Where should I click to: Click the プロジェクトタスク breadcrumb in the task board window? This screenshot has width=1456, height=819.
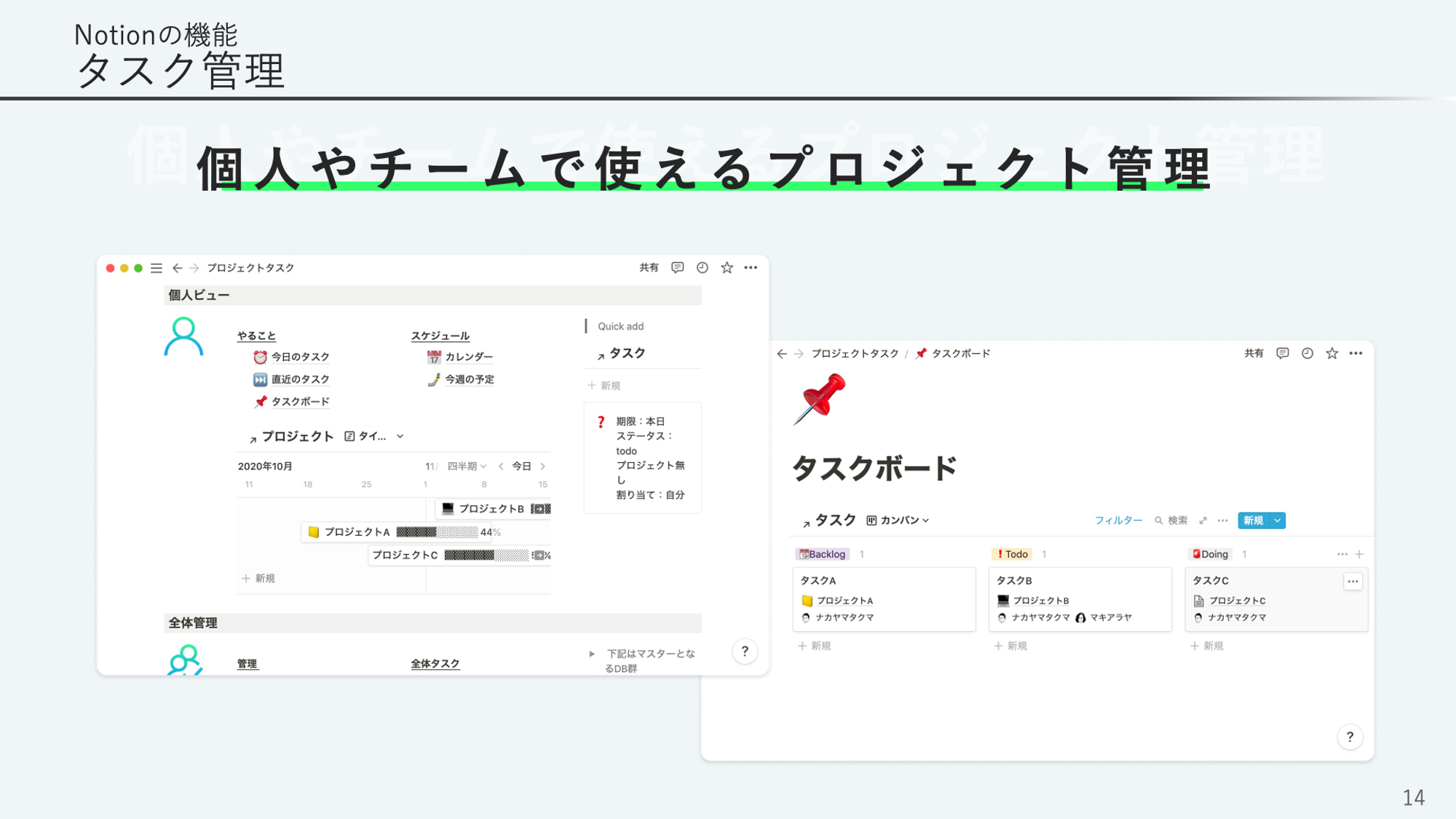click(x=855, y=353)
